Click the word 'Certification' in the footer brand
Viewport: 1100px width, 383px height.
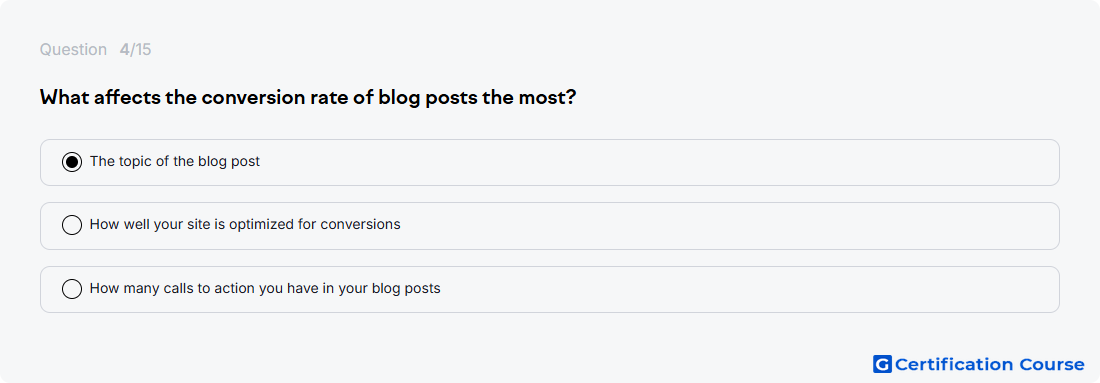point(953,364)
